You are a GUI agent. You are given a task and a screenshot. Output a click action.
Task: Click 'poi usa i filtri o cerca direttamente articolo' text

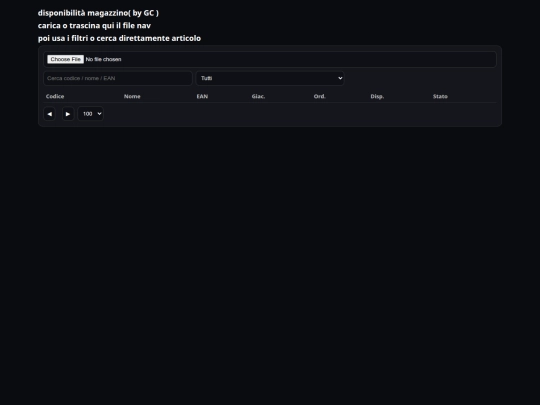click(119, 38)
